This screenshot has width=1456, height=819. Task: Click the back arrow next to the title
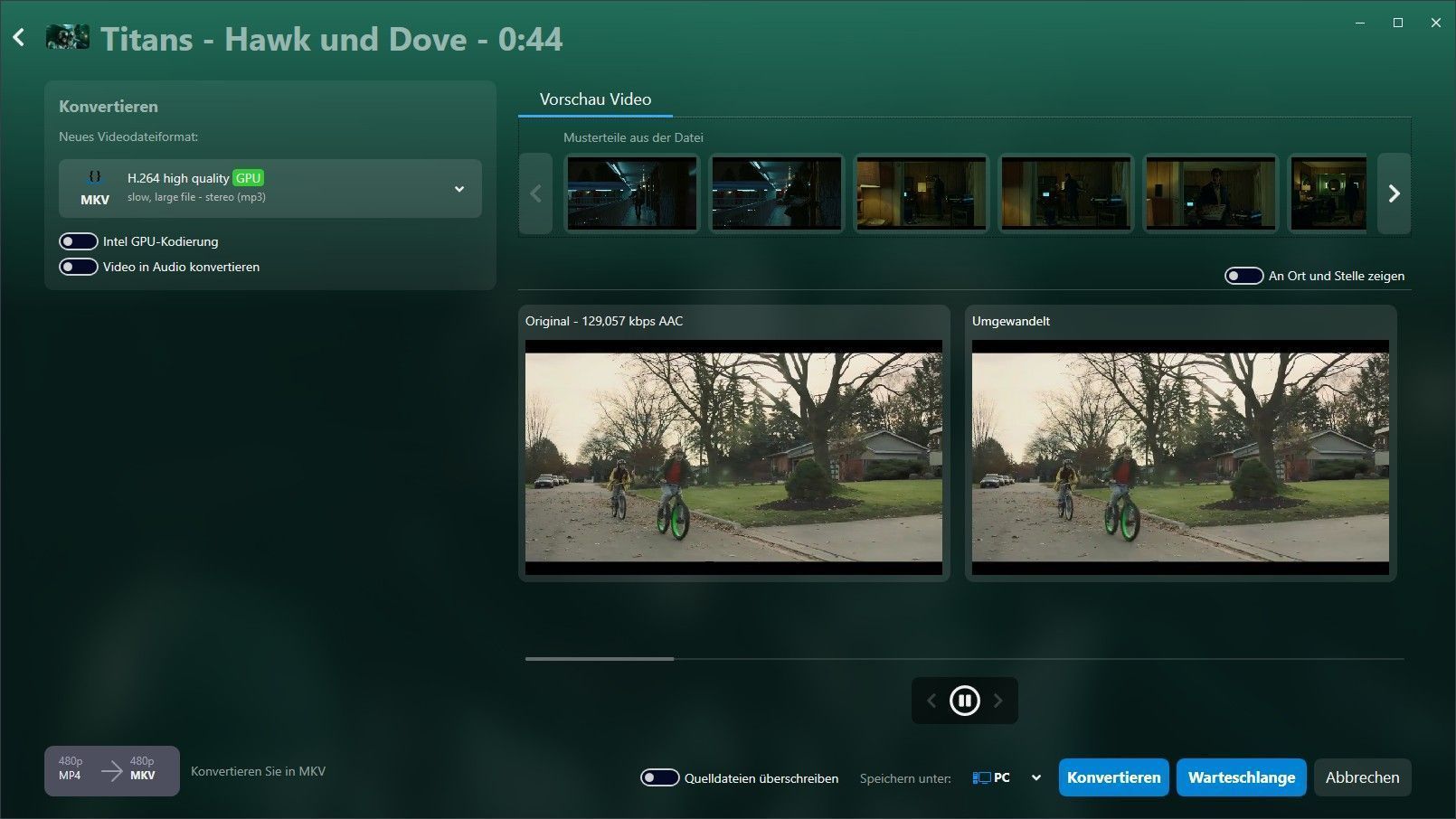19,38
